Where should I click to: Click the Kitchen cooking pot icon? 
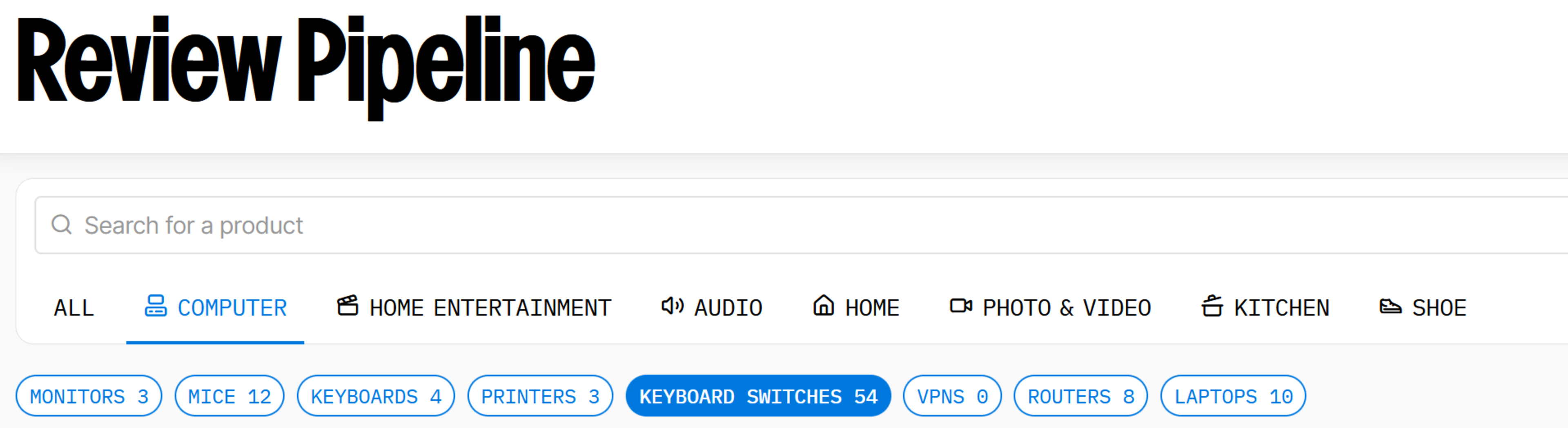1211,305
